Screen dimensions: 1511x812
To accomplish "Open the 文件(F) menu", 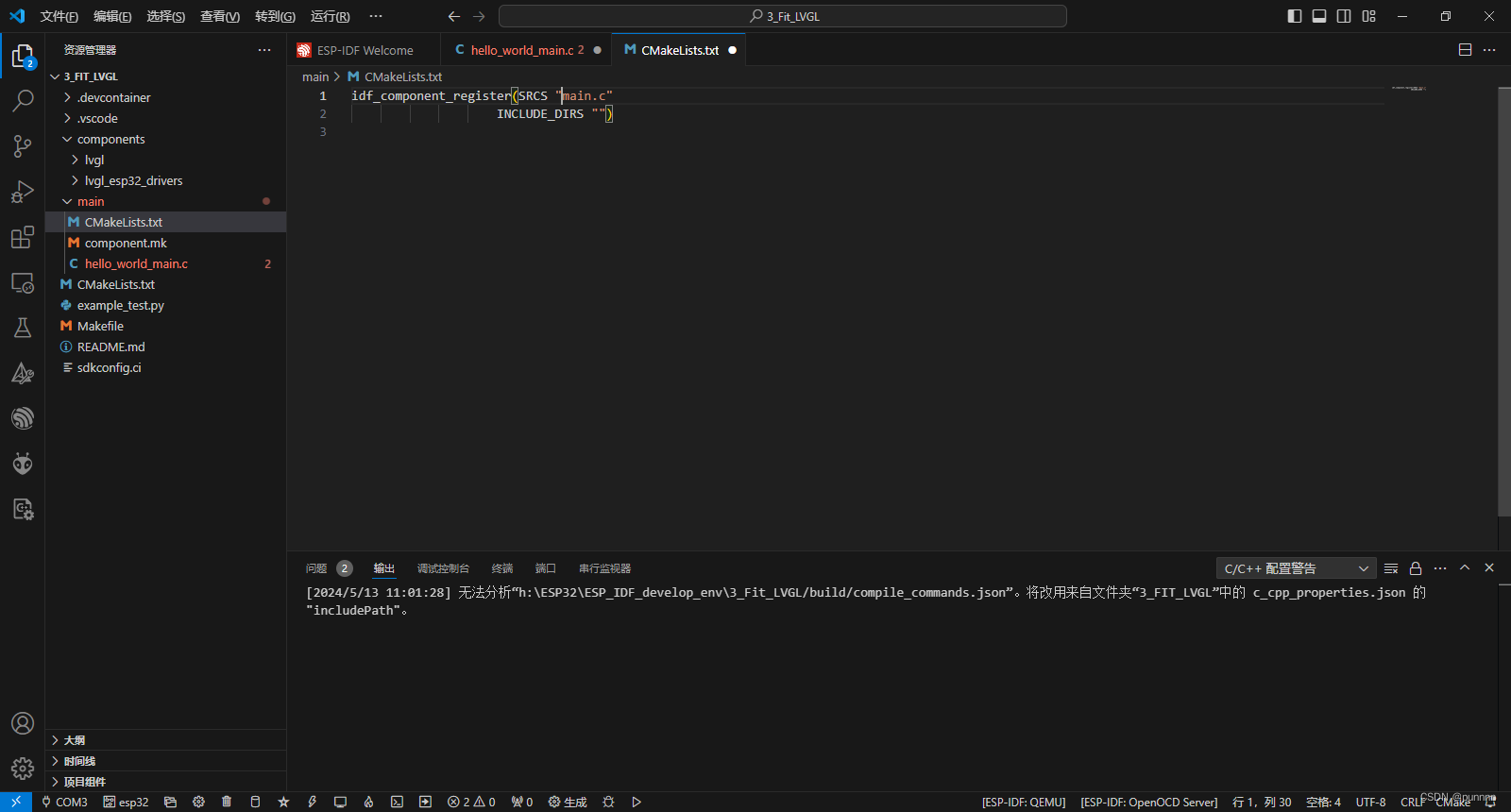I will click(59, 16).
